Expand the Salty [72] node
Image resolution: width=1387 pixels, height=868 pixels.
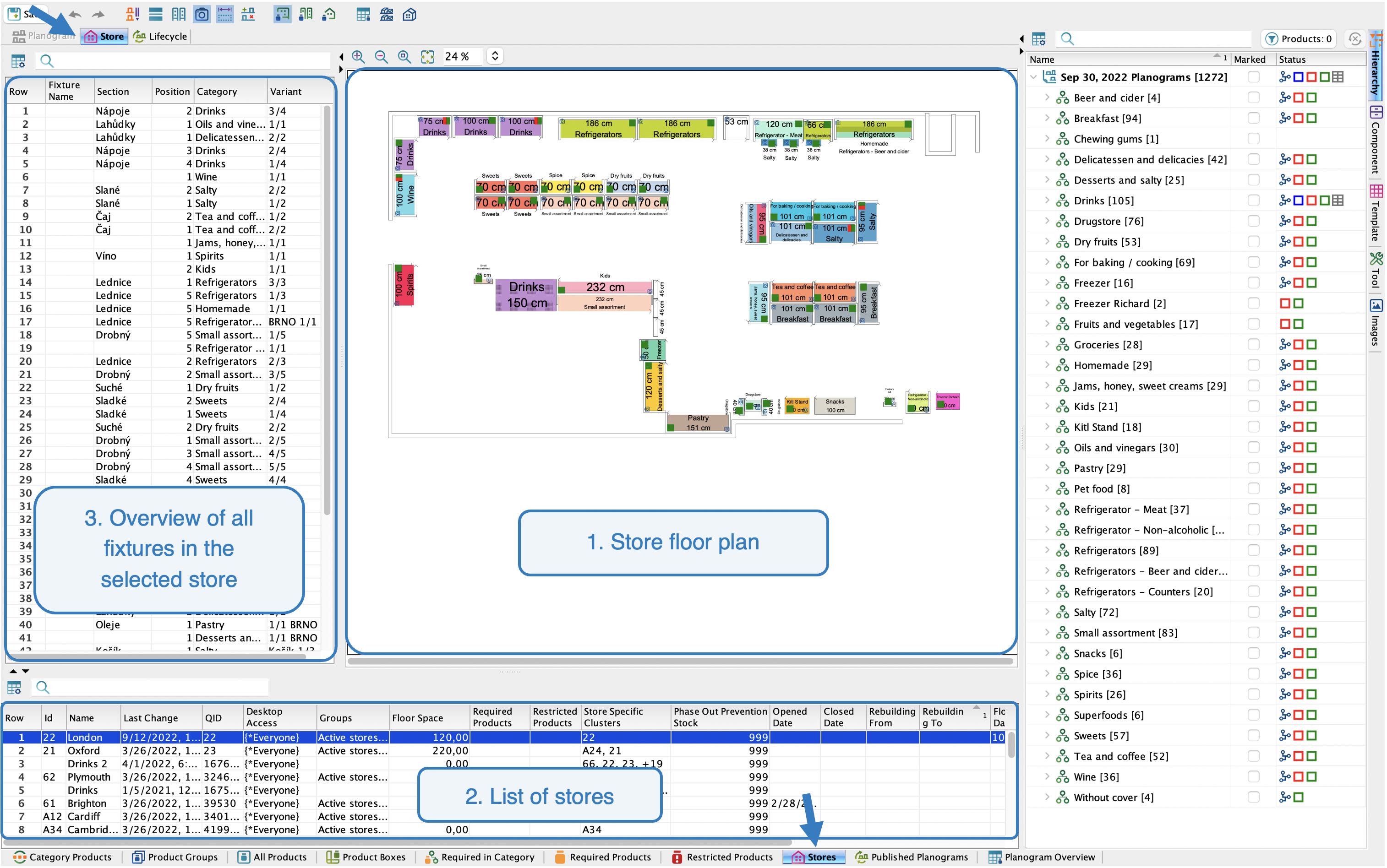click(1047, 612)
